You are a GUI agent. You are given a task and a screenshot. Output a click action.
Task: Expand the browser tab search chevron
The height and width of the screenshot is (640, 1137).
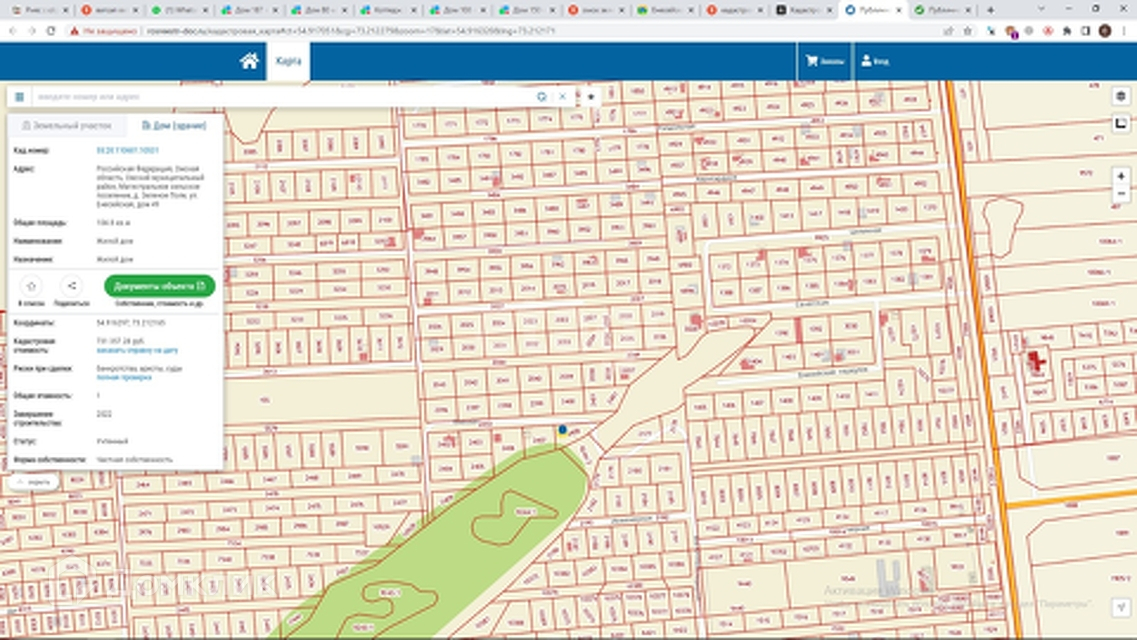click(x=1042, y=10)
